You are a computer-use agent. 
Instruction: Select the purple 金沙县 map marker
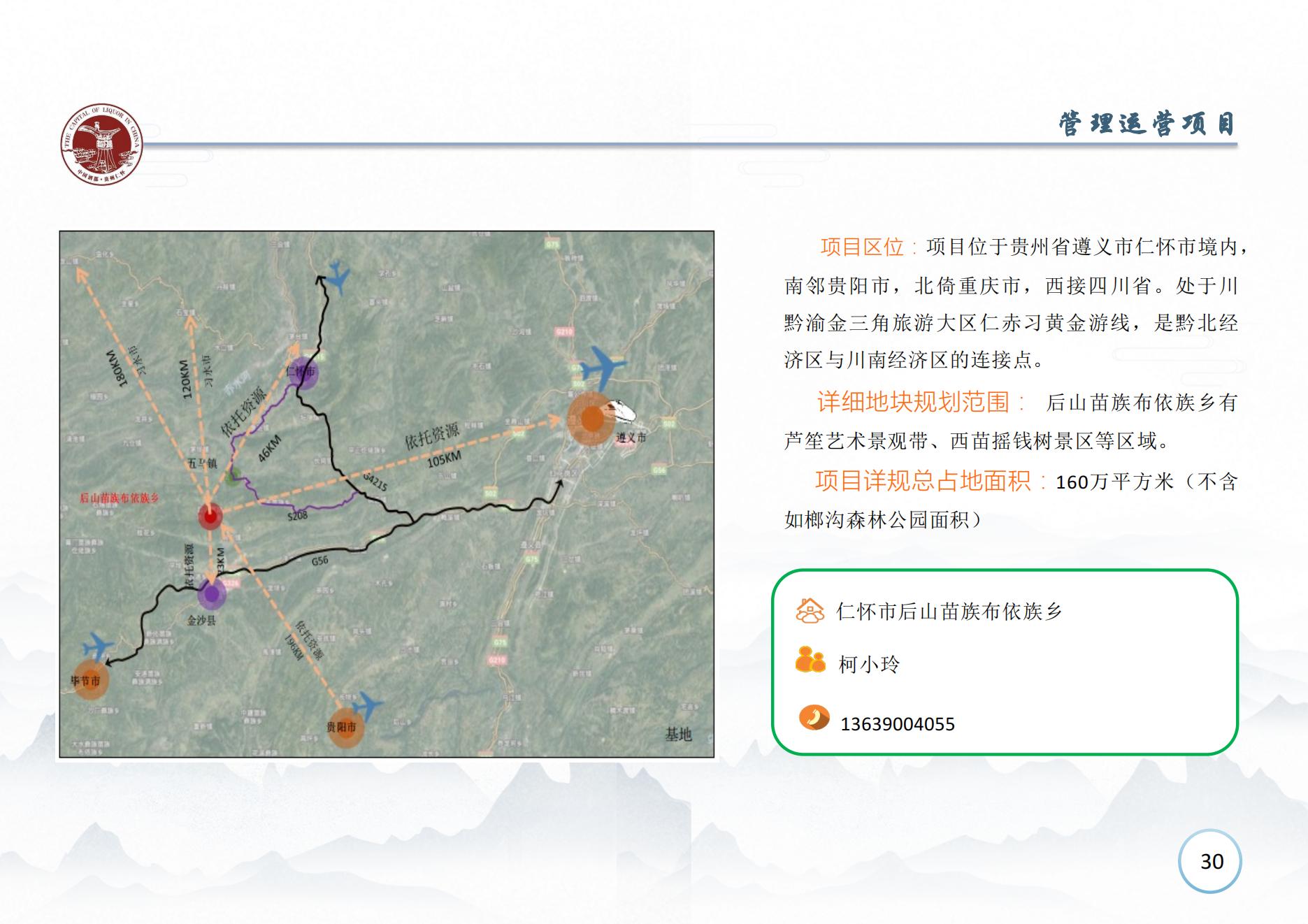pos(211,594)
